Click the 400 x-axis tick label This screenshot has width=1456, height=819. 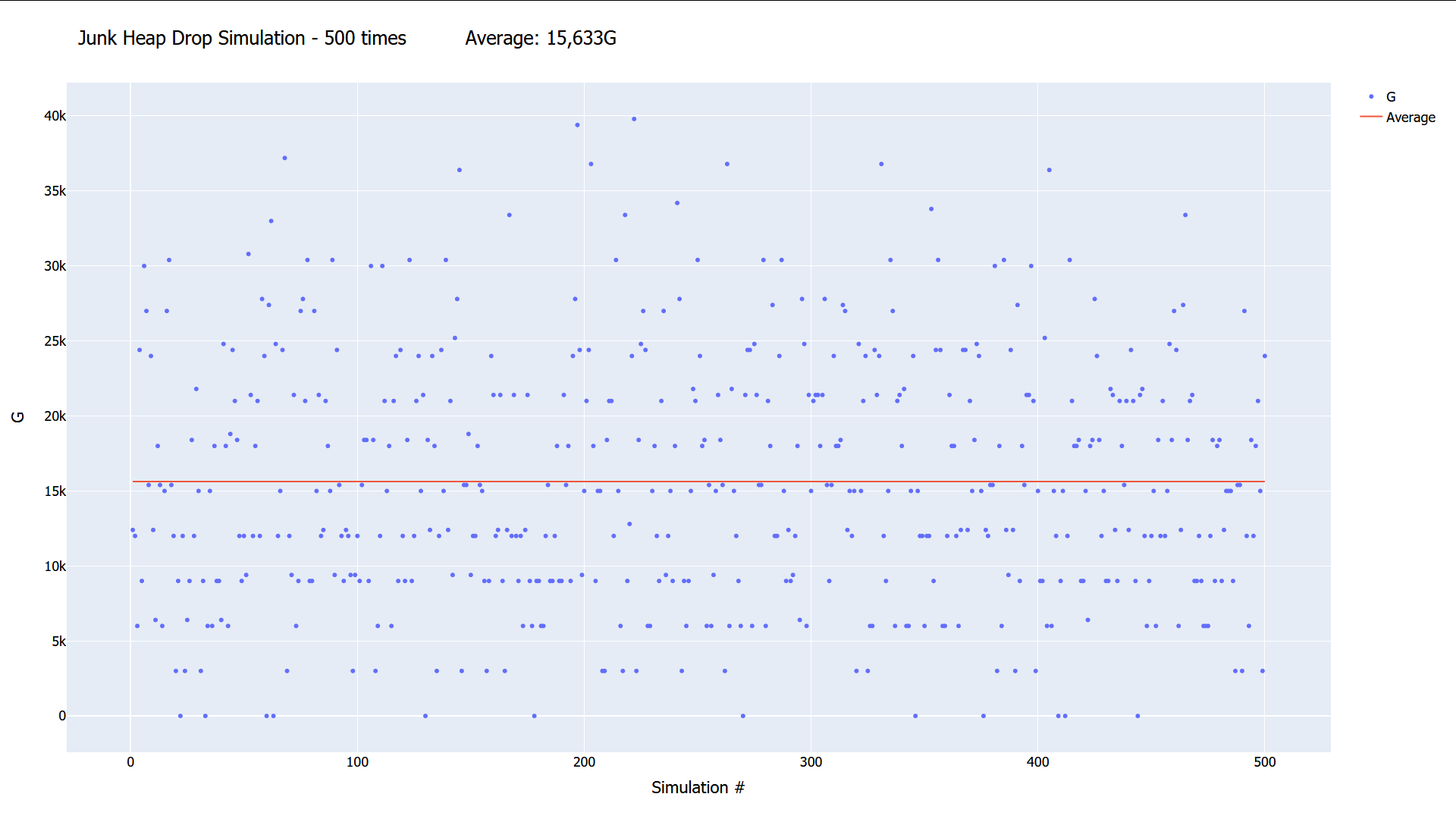coord(1037,762)
